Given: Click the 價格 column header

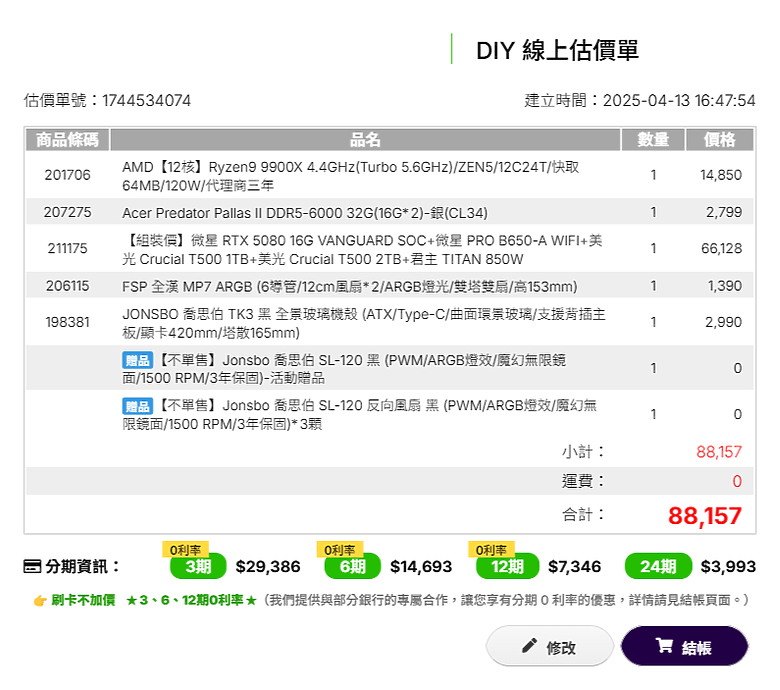Looking at the screenshot, I should 719,140.
